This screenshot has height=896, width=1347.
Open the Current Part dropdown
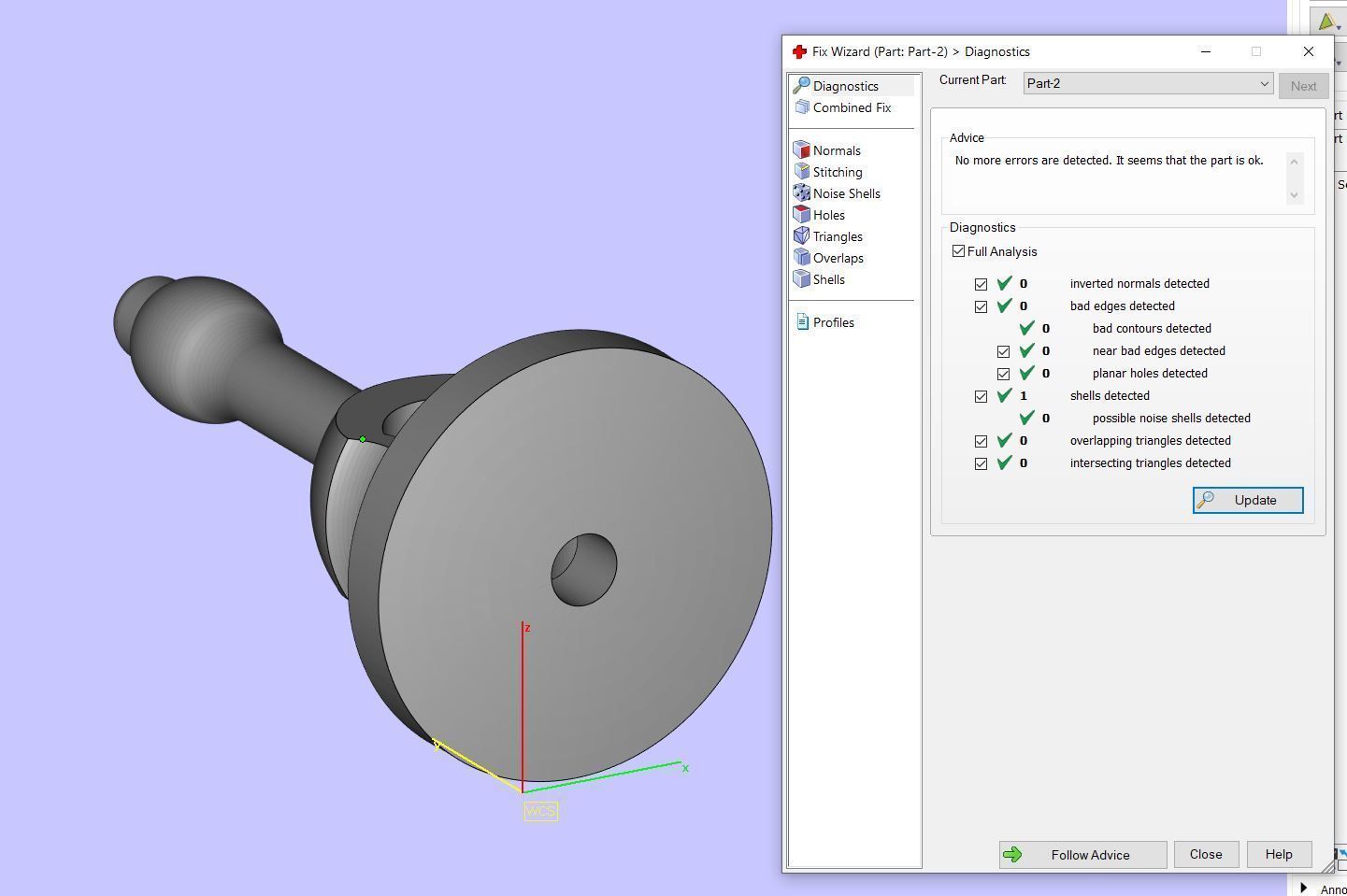[1148, 83]
